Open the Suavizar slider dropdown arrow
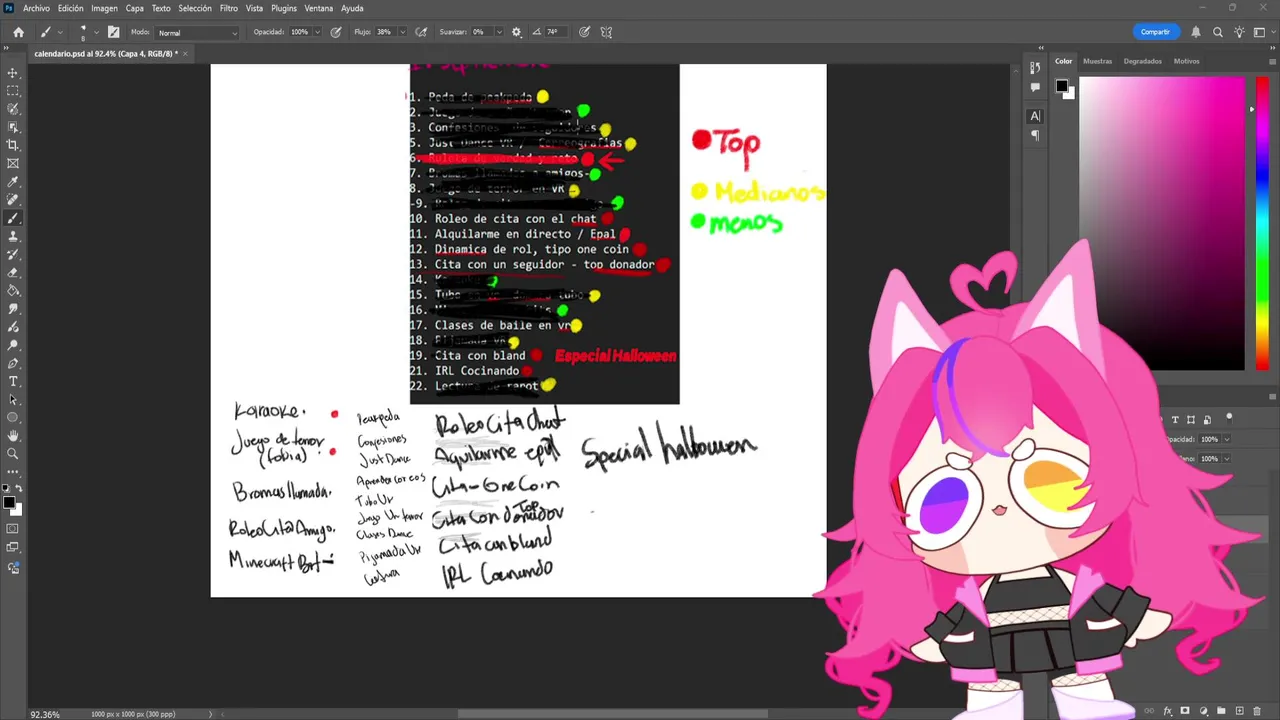Viewport: 1280px width, 720px height. pos(500,32)
